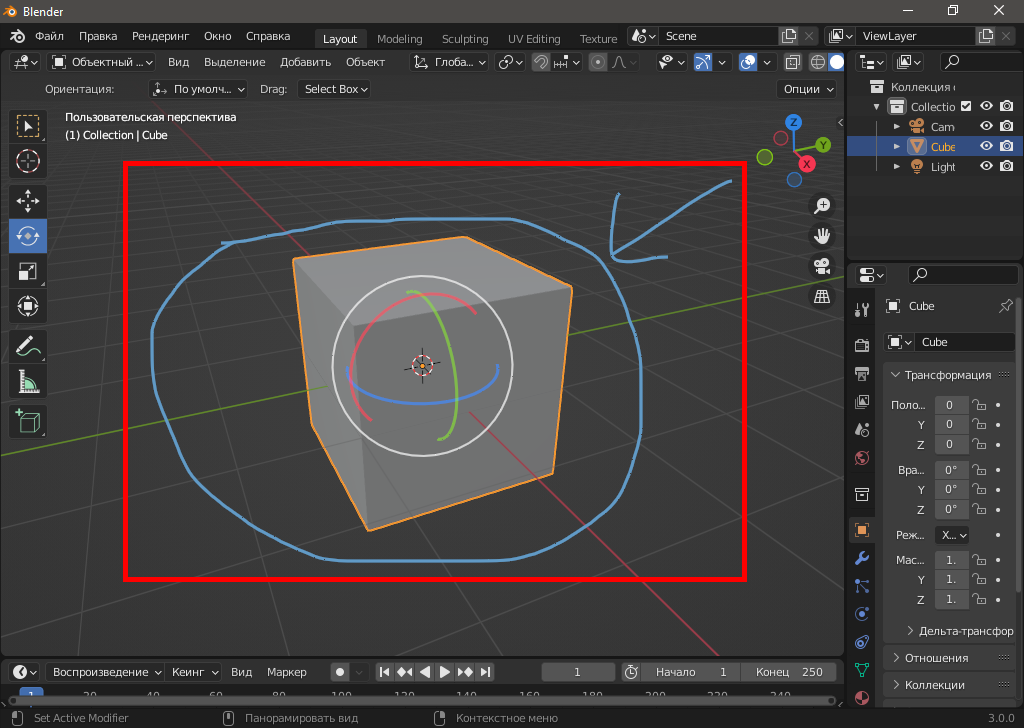Toggle camera view in the viewport

coord(822,267)
